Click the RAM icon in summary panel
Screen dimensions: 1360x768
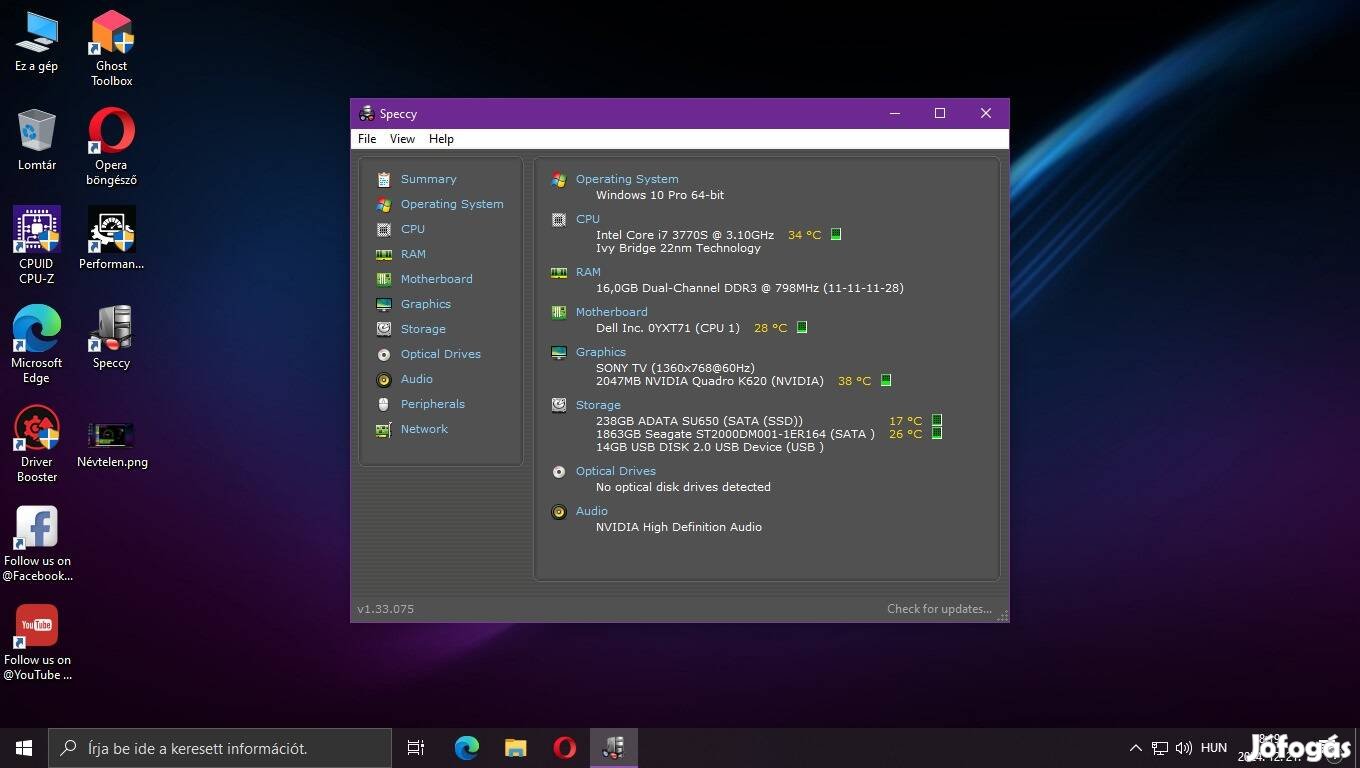(x=559, y=272)
